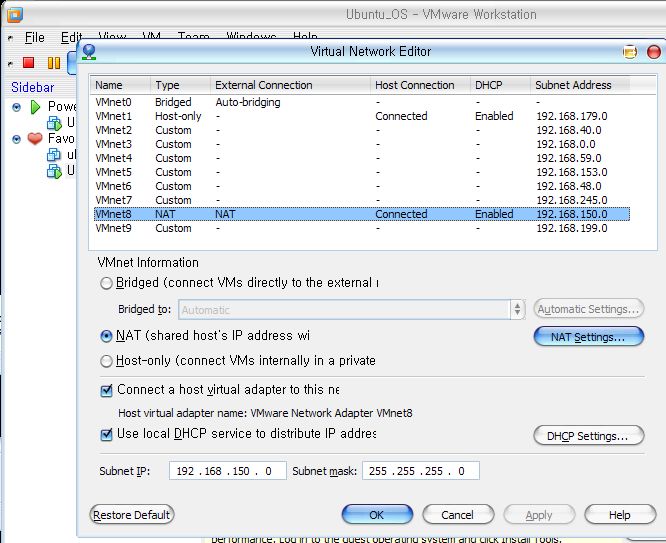Click the NAT Settings button
This screenshot has width=666, height=543.
pyautogui.click(x=589, y=337)
